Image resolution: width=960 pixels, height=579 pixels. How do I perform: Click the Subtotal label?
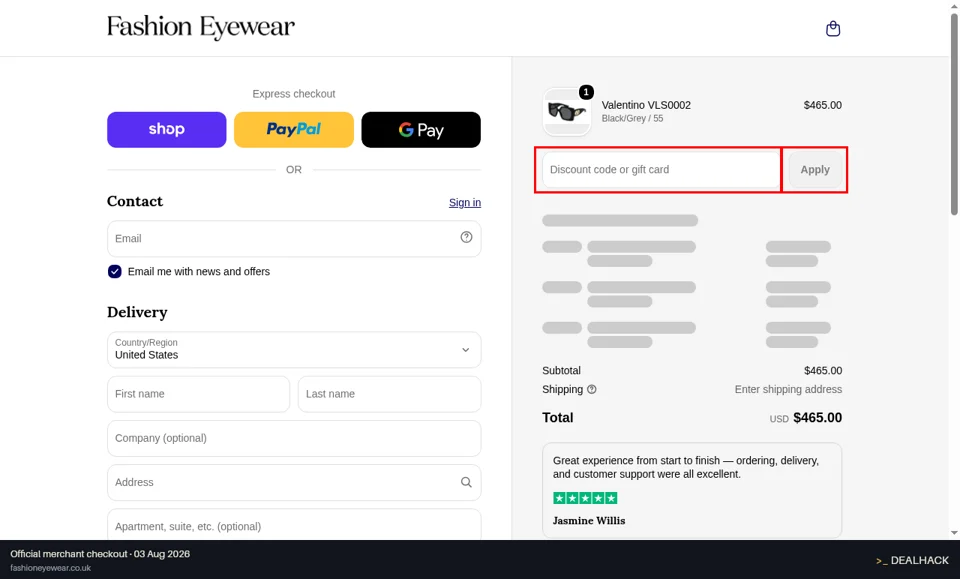click(x=561, y=371)
